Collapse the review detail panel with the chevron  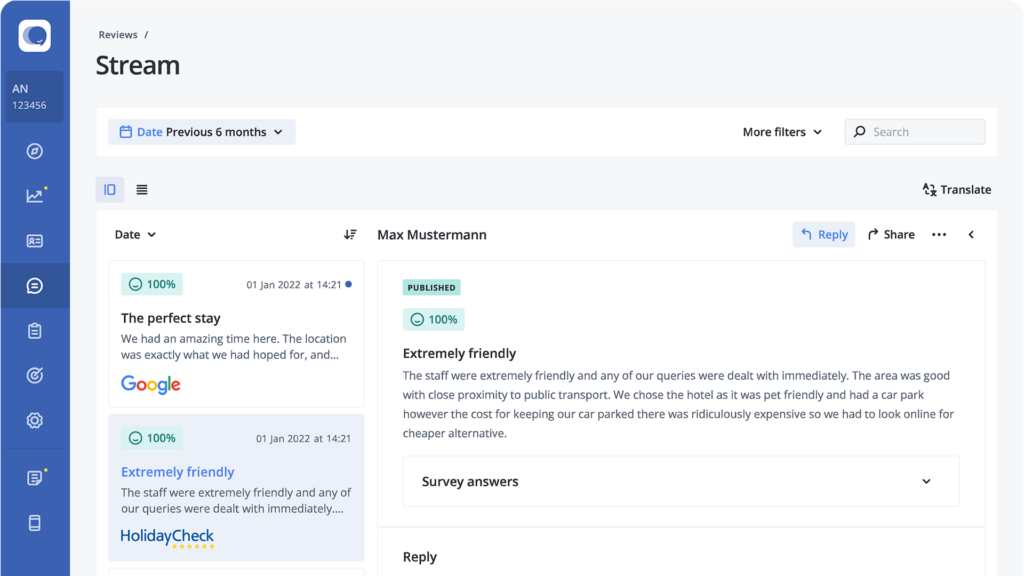(971, 234)
